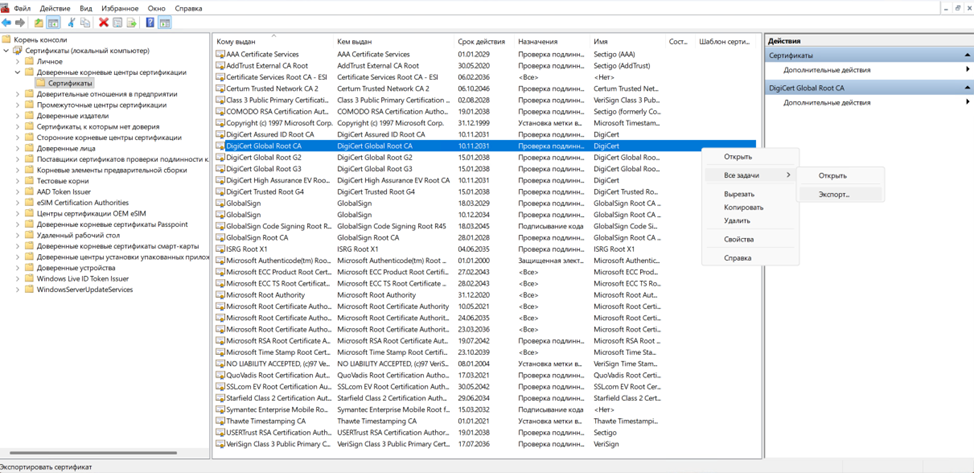Click the certificate icon beside Microsoft Root Authority
The width and height of the screenshot is (974, 473).
pos(220,295)
